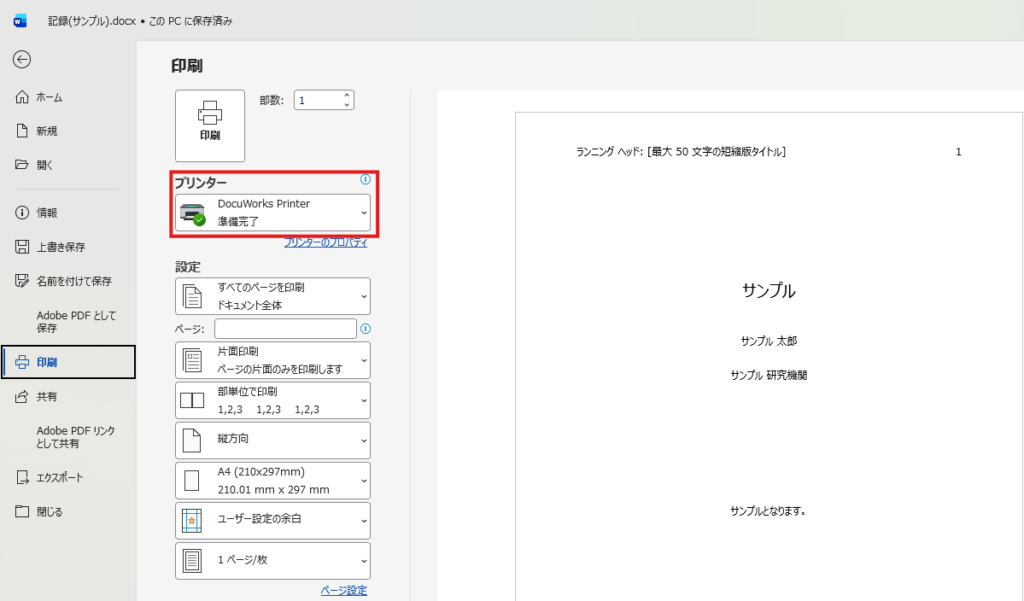The image size is (1024, 601).
Task: Click the pages-per-sheet icon
Action: pyautogui.click(x=192, y=560)
